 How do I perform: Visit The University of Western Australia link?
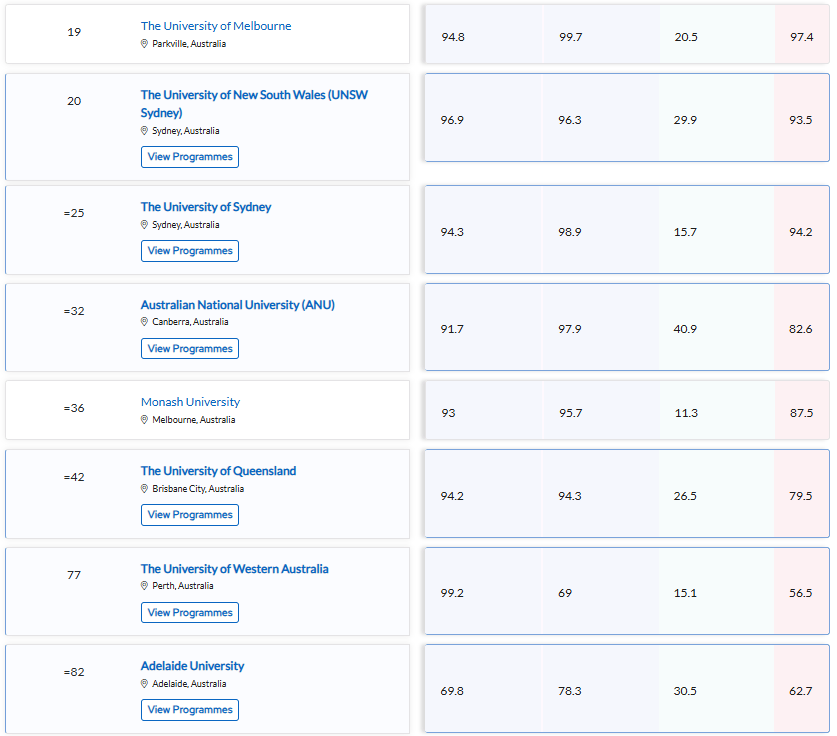pyautogui.click(x=234, y=569)
